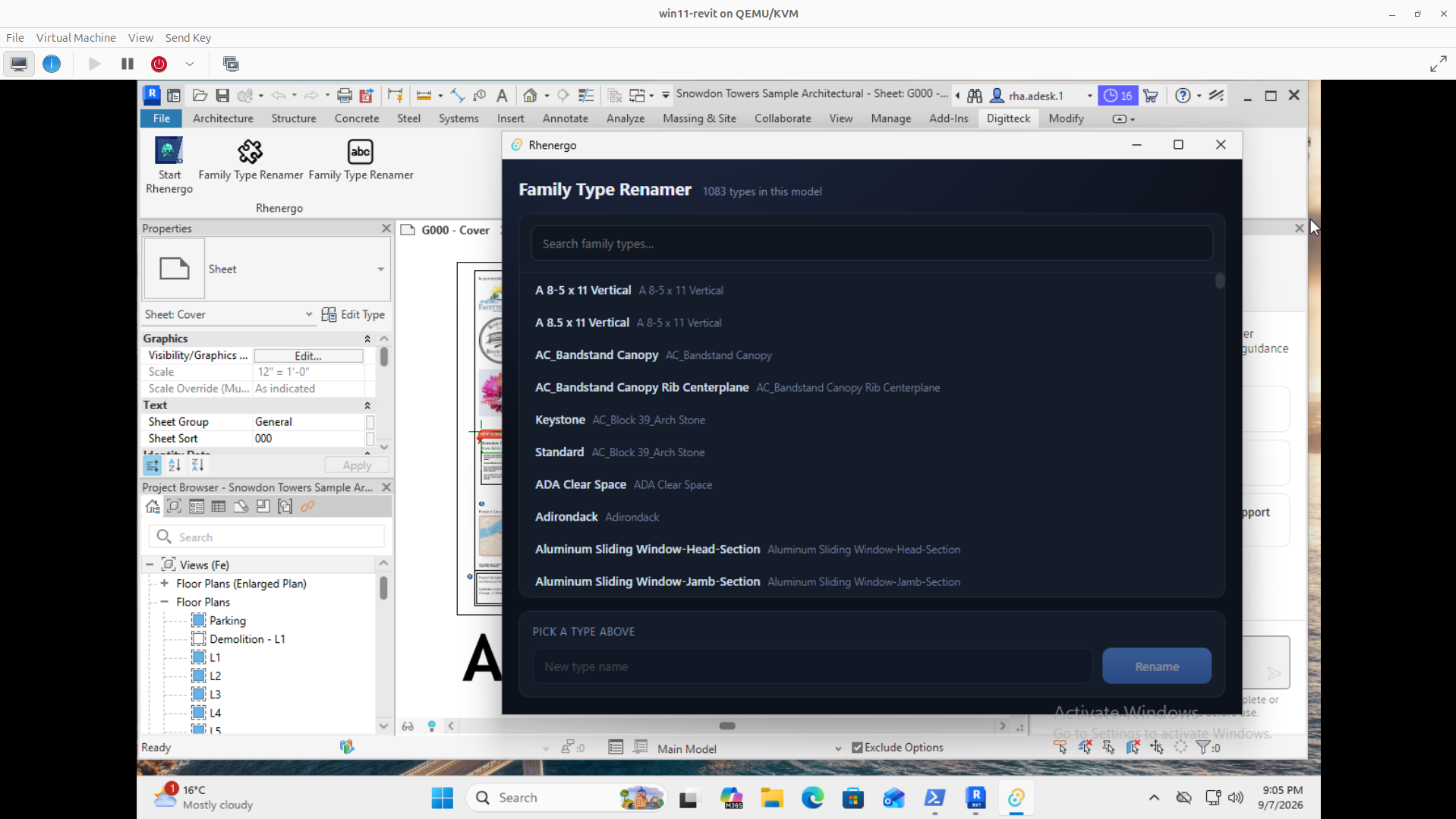Screen dimensions: 1456x819
Task: Click the Rhenergo type list scrollbar thumb
Action: (1219, 281)
